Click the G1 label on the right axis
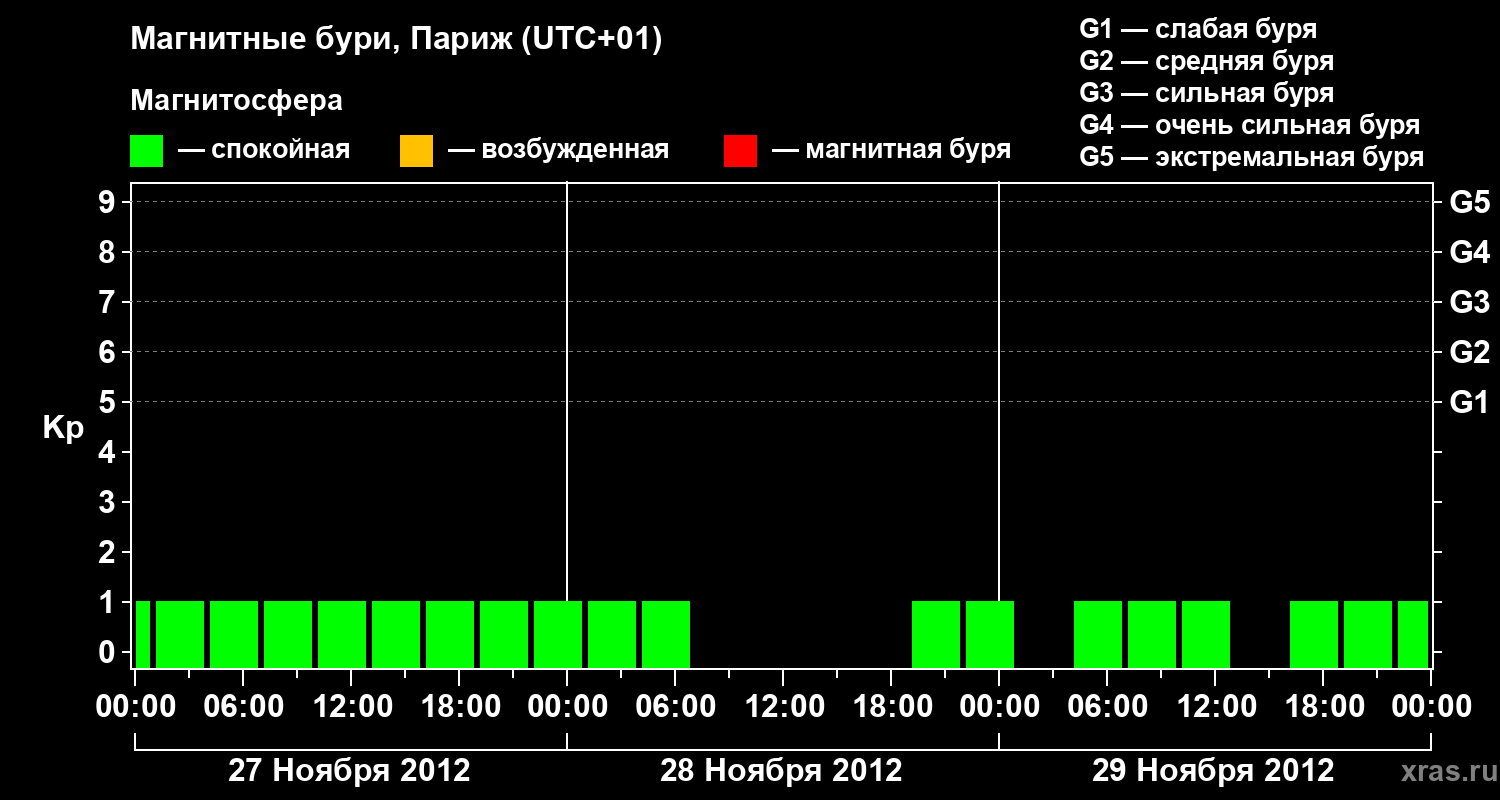This screenshot has height=800, width=1500. click(x=1470, y=402)
